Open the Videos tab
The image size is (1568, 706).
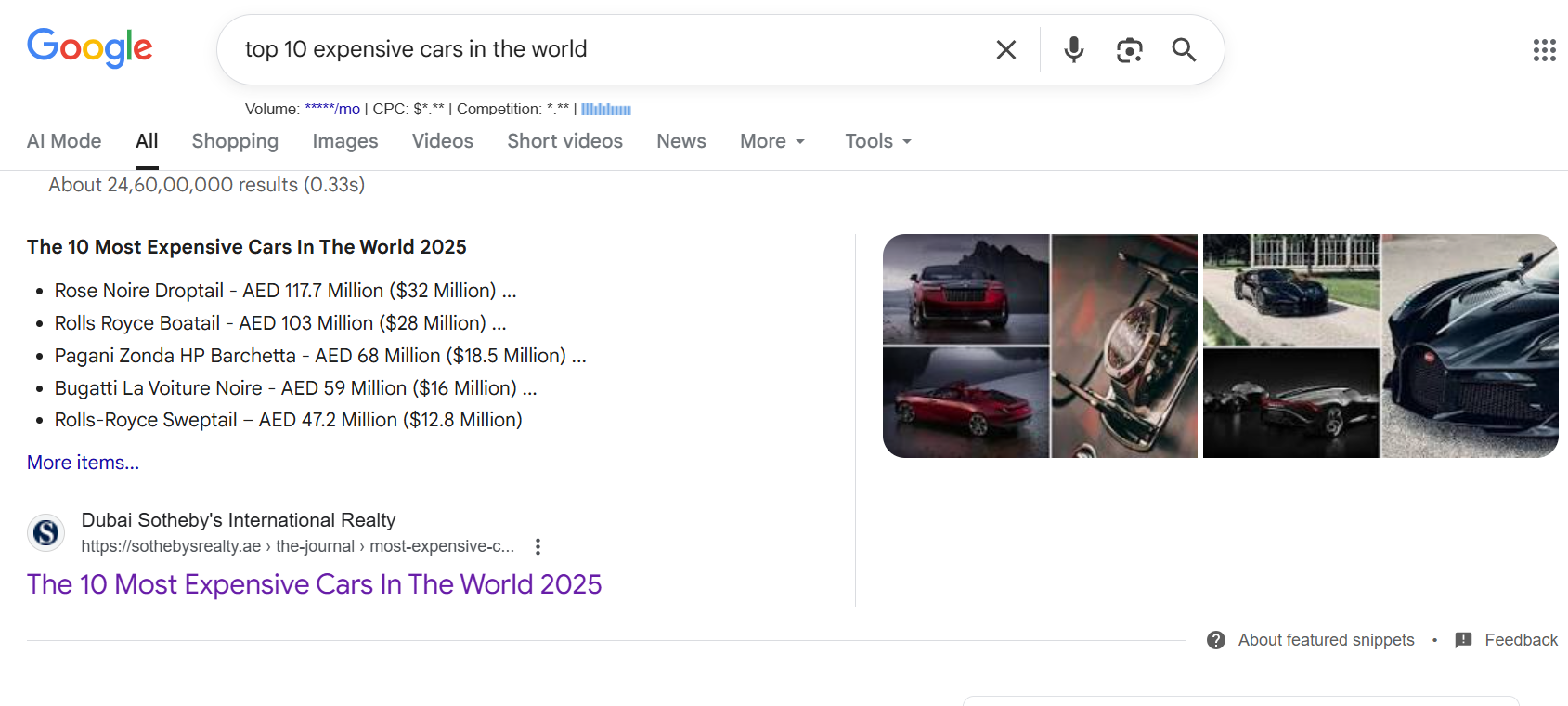(443, 141)
